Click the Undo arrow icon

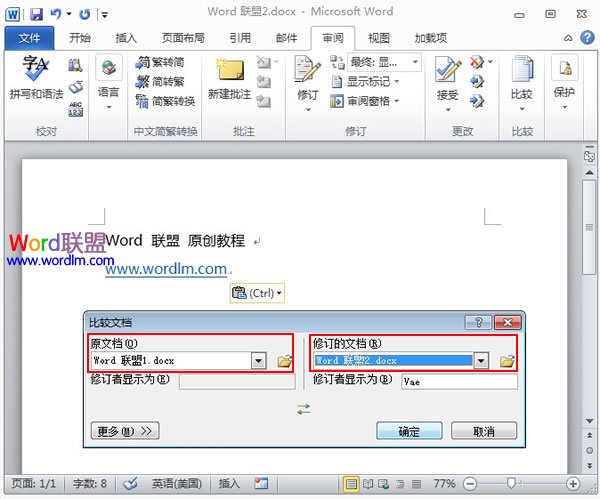point(56,15)
